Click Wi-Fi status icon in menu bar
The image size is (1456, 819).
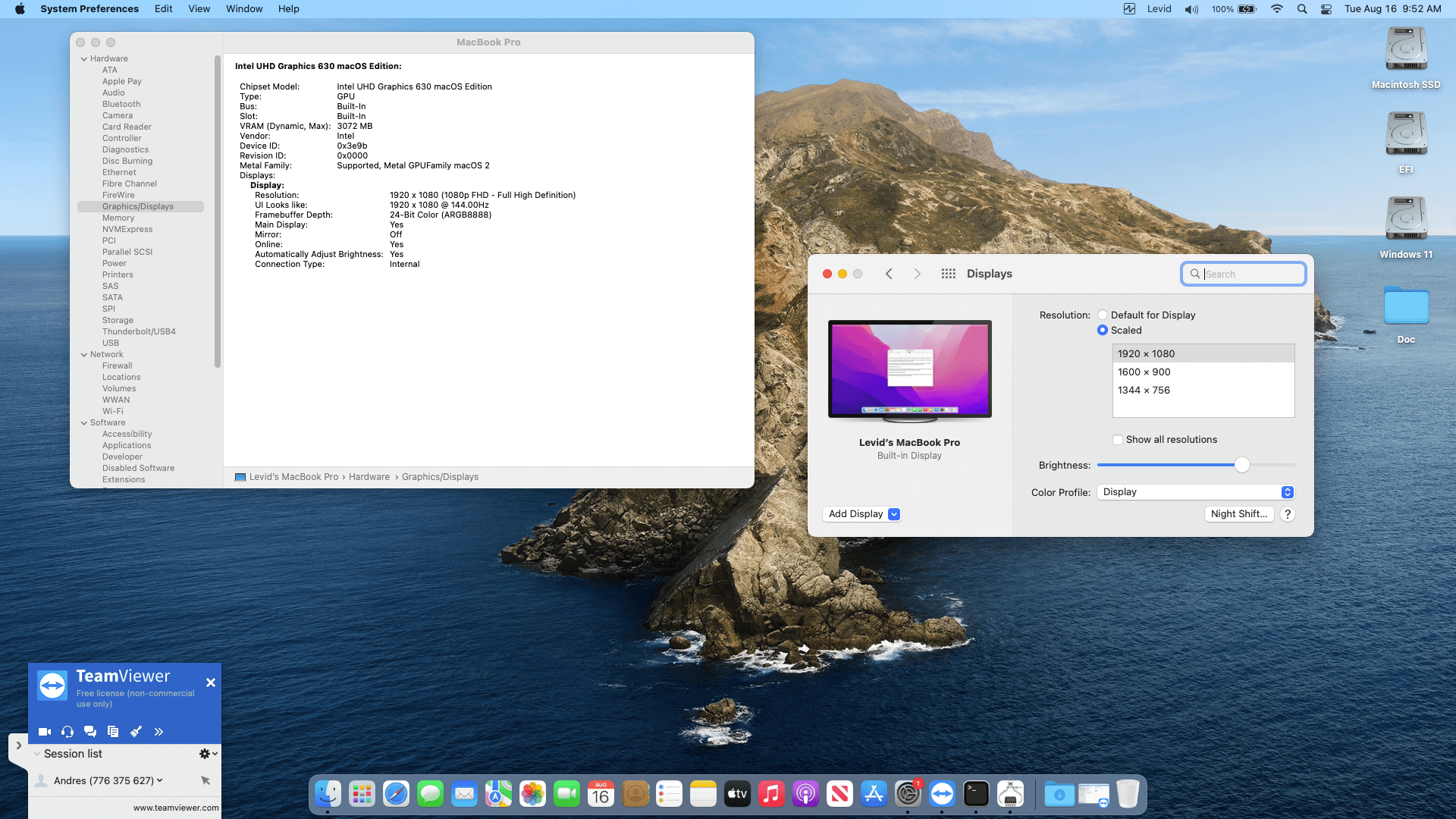[x=1277, y=9]
